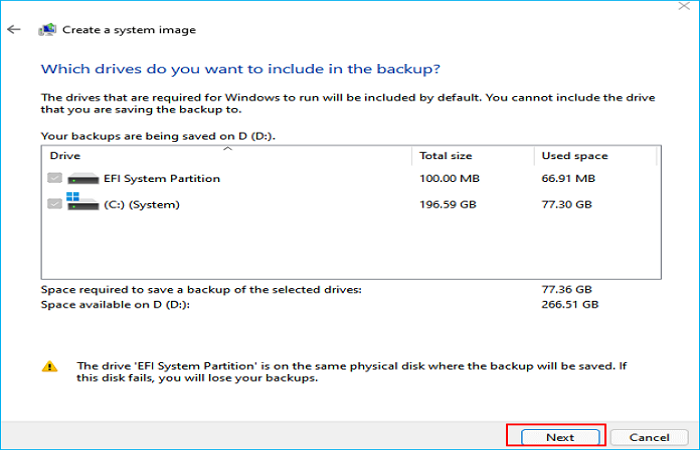Image resolution: width=700 pixels, height=450 pixels.
Task: Click the 196.59 GB total size value
Action: 448,204
